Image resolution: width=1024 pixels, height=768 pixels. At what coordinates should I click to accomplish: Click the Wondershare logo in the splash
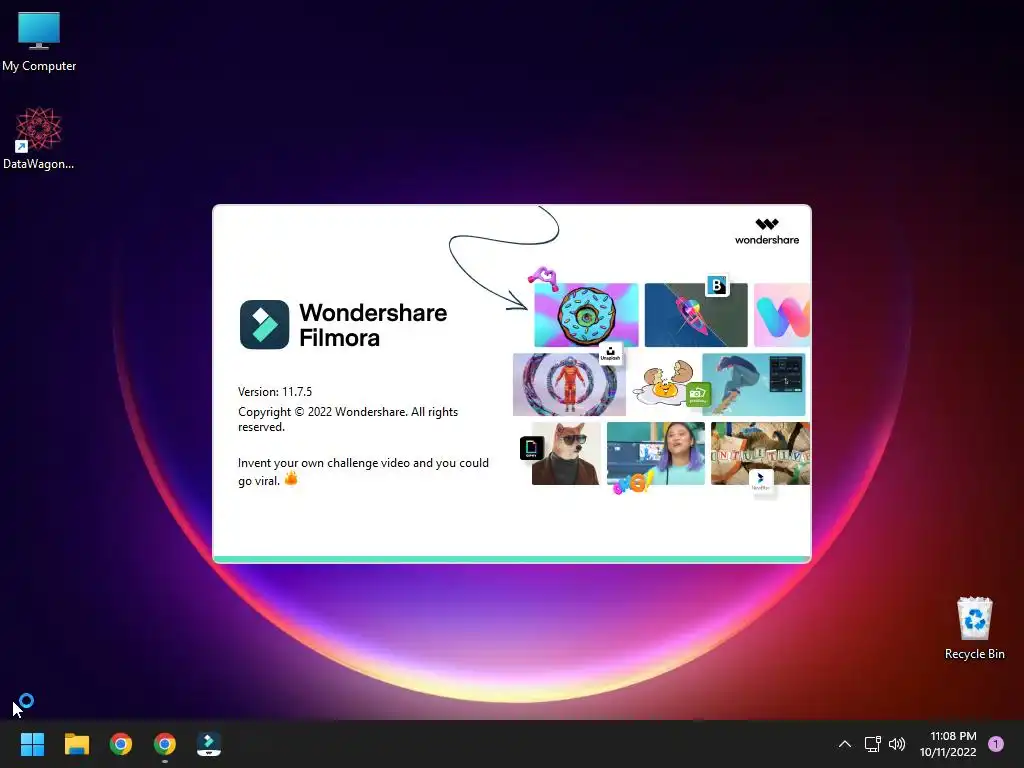click(767, 231)
